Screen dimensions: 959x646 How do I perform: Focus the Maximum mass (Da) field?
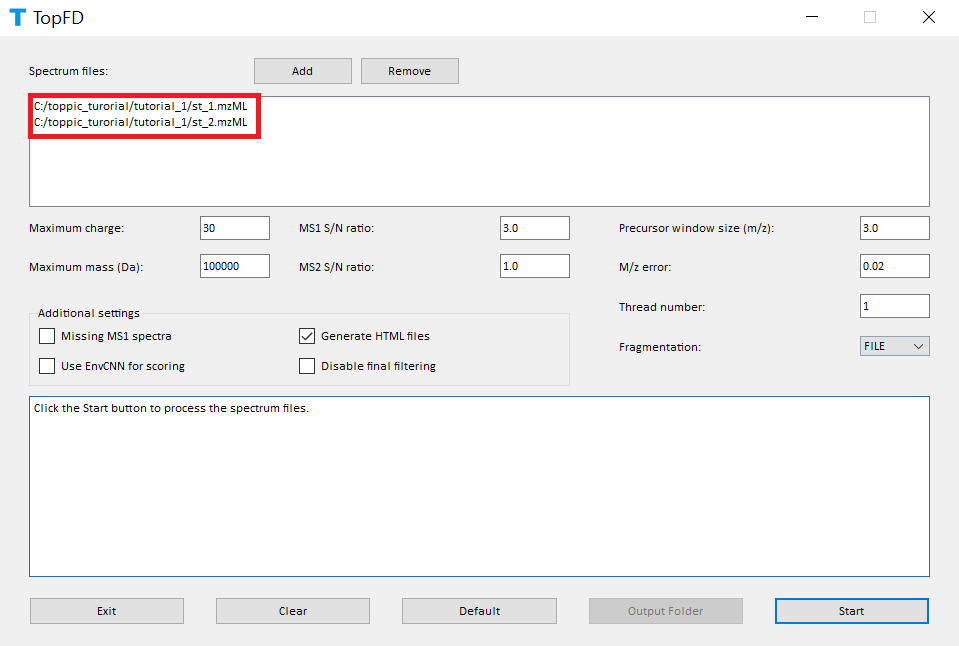[234, 266]
